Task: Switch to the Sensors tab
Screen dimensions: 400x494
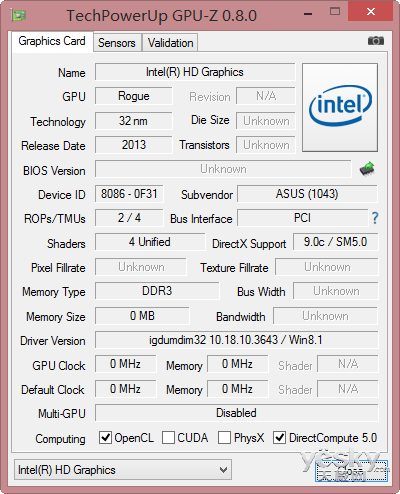Action: tap(117, 43)
